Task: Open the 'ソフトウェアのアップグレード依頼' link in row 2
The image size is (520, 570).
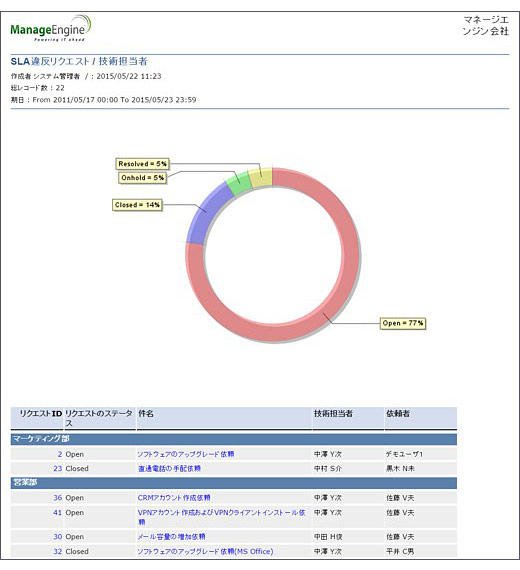Action: pos(186,454)
